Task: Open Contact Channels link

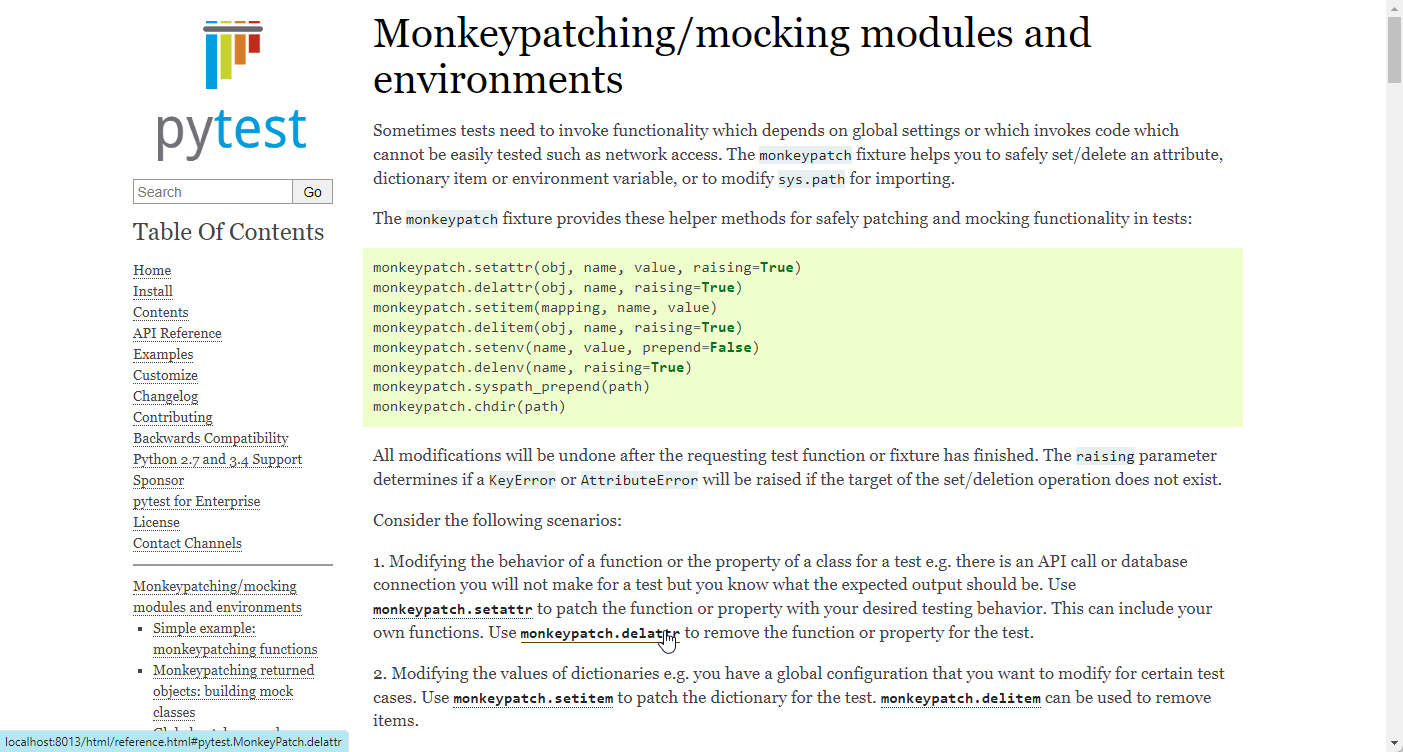Action: (187, 543)
